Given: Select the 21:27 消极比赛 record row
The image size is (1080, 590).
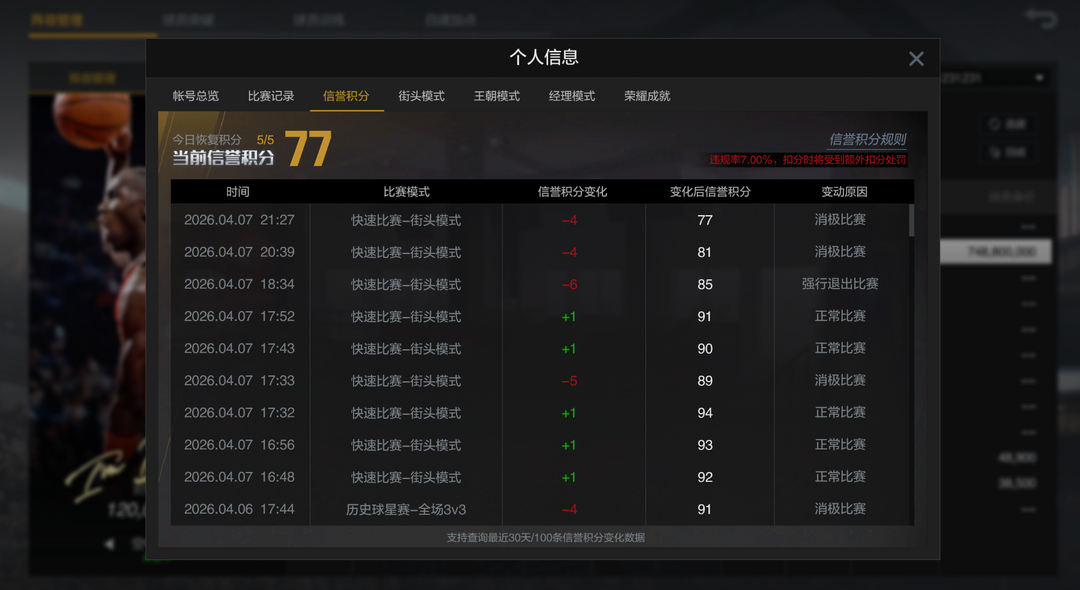Looking at the screenshot, I should [540, 220].
